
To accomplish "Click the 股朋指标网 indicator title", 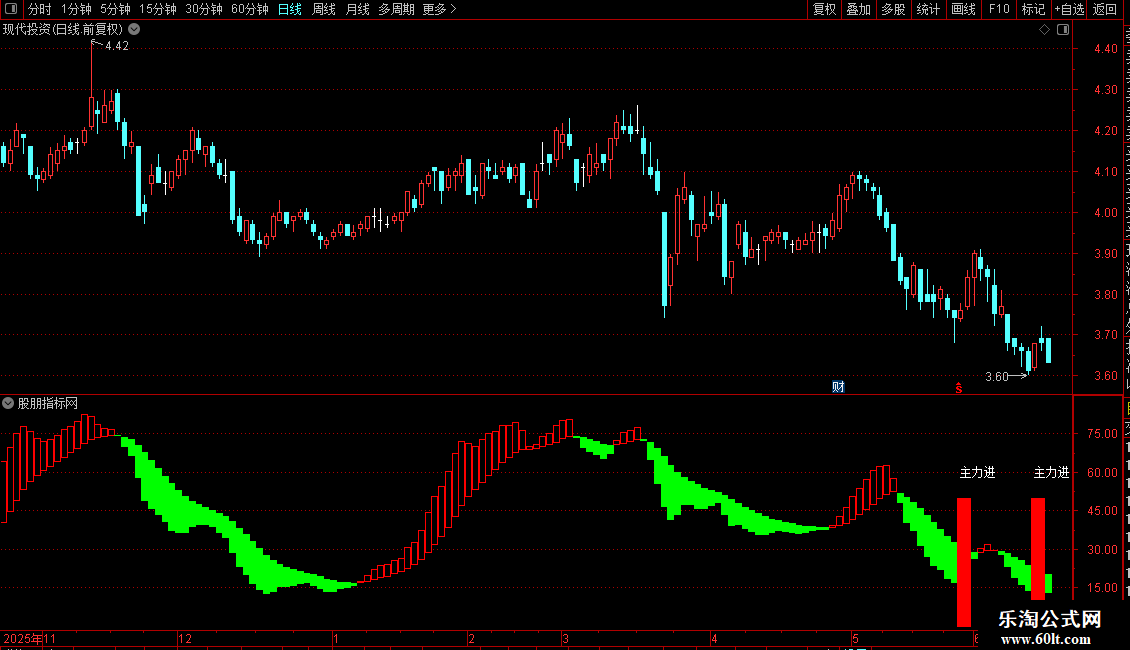I will (x=48, y=404).
